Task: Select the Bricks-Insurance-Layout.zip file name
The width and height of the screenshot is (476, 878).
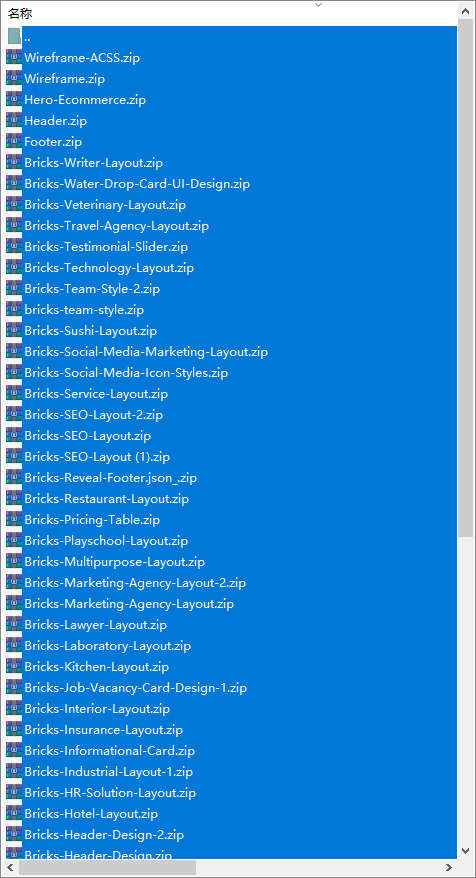Action: [x=104, y=730]
